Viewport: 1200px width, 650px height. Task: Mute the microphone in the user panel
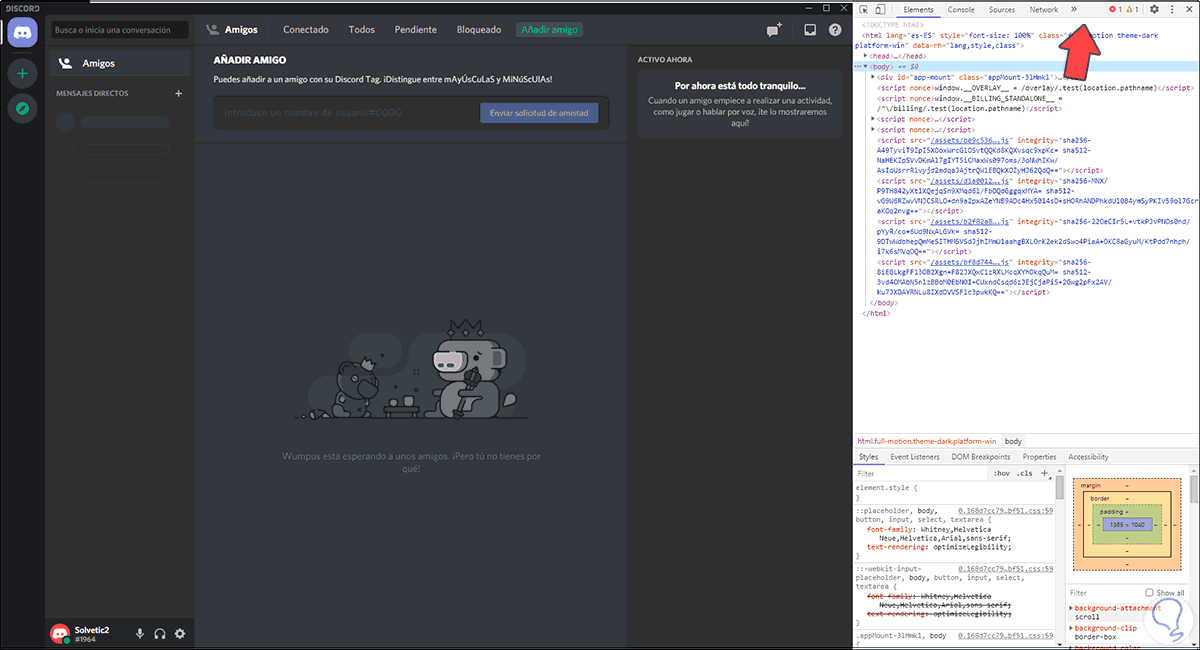(x=140, y=634)
